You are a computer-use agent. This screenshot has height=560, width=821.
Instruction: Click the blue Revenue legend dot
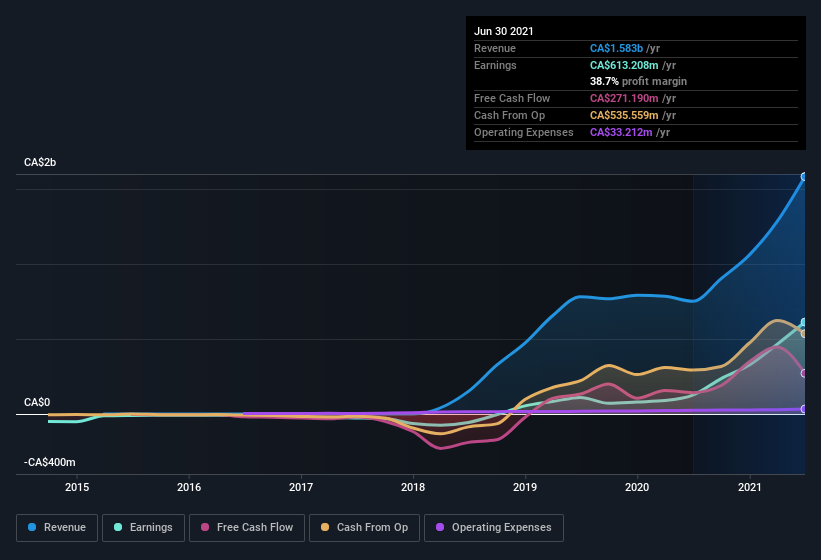pos(32,527)
